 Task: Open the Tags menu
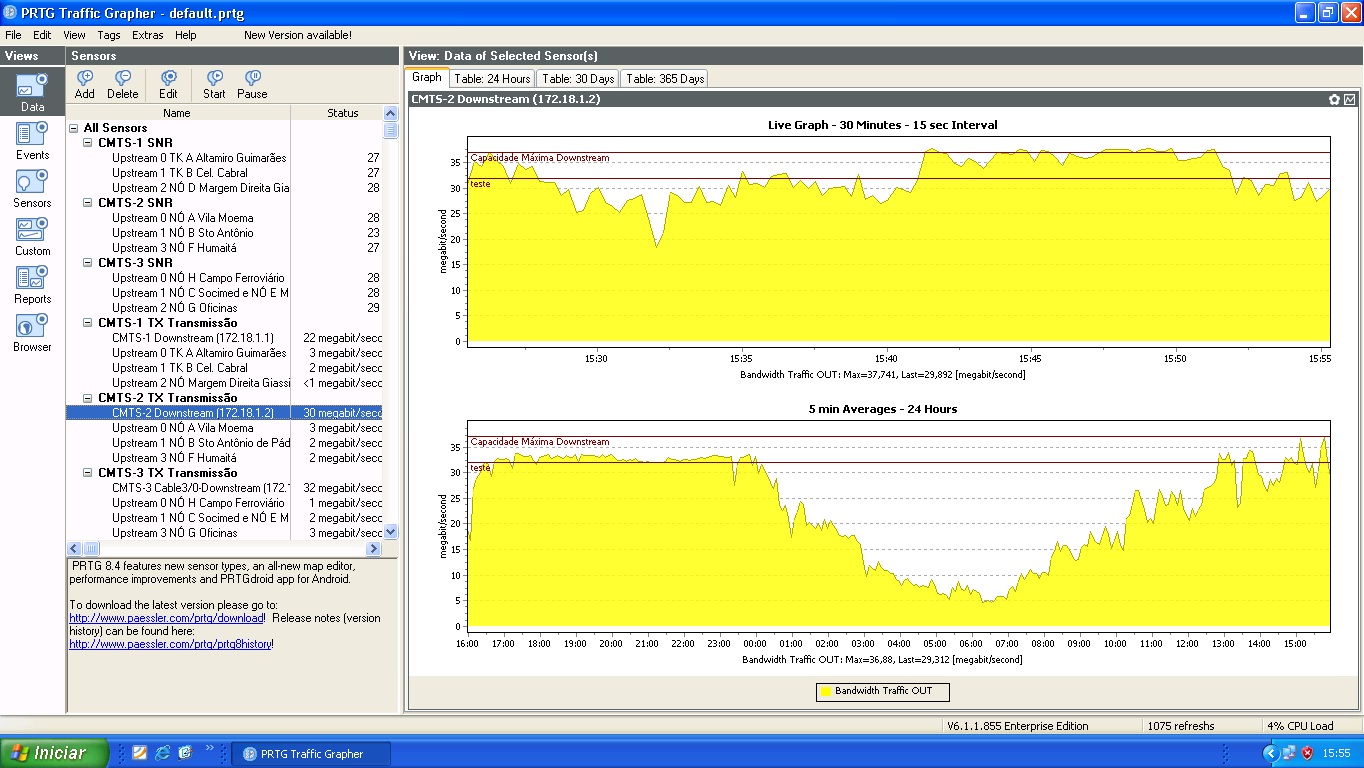pos(109,35)
